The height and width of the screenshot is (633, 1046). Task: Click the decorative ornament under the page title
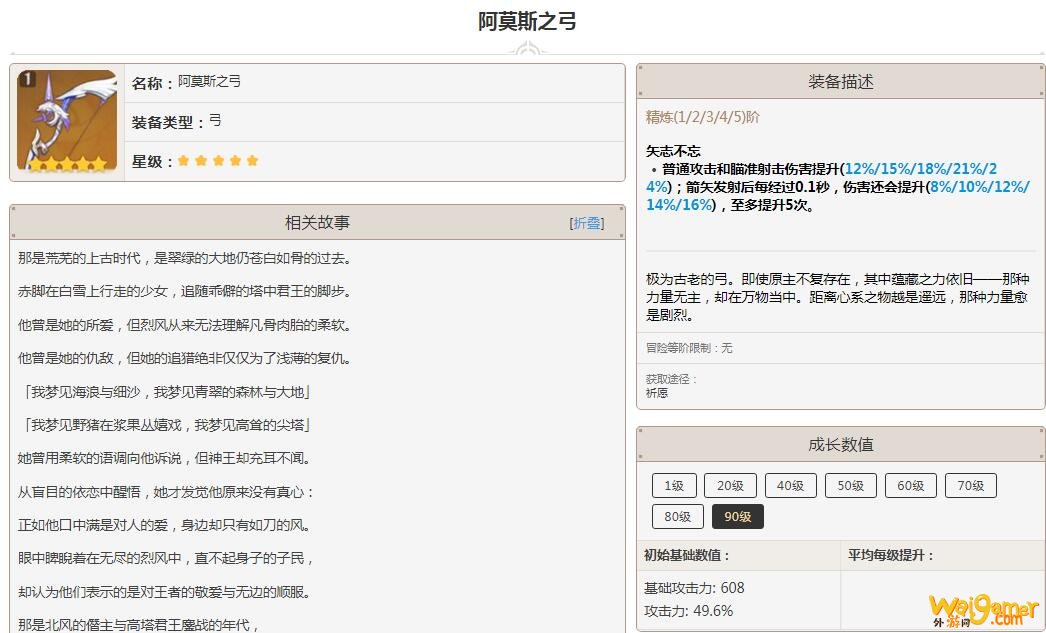pyautogui.click(x=526, y=50)
